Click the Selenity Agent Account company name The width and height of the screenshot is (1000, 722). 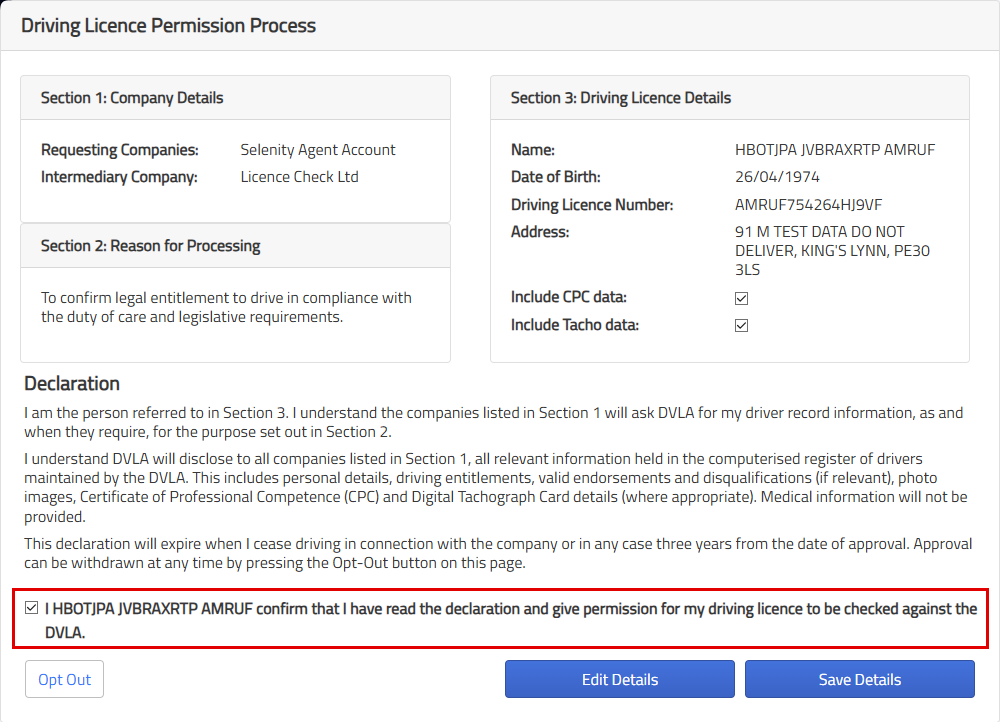coord(318,150)
